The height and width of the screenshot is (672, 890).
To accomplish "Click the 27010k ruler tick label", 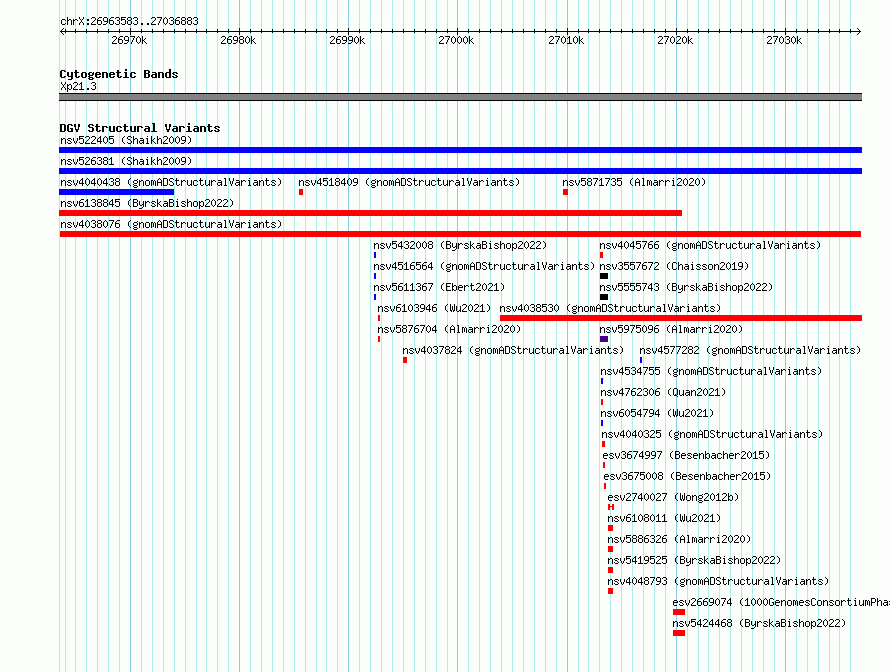I will click(x=566, y=40).
